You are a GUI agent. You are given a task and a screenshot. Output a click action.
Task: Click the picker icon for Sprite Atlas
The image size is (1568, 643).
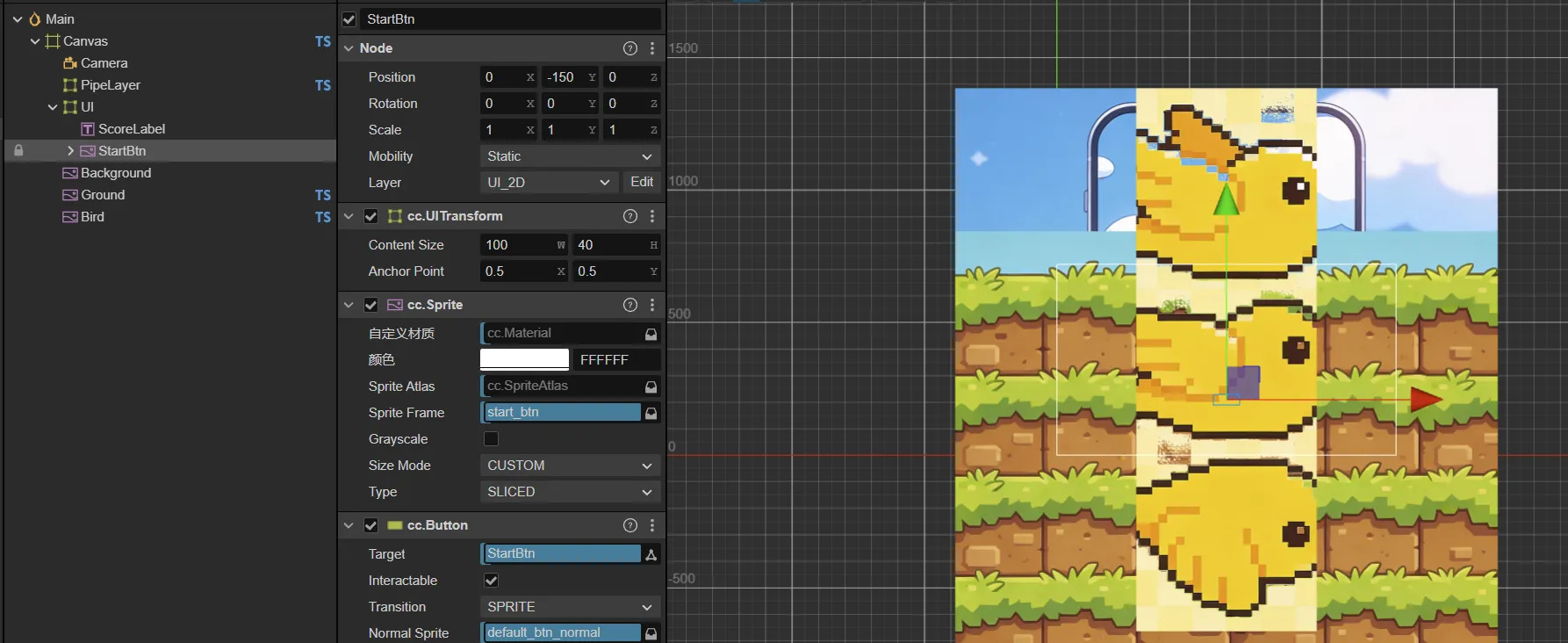pyautogui.click(x=651, y=387)
